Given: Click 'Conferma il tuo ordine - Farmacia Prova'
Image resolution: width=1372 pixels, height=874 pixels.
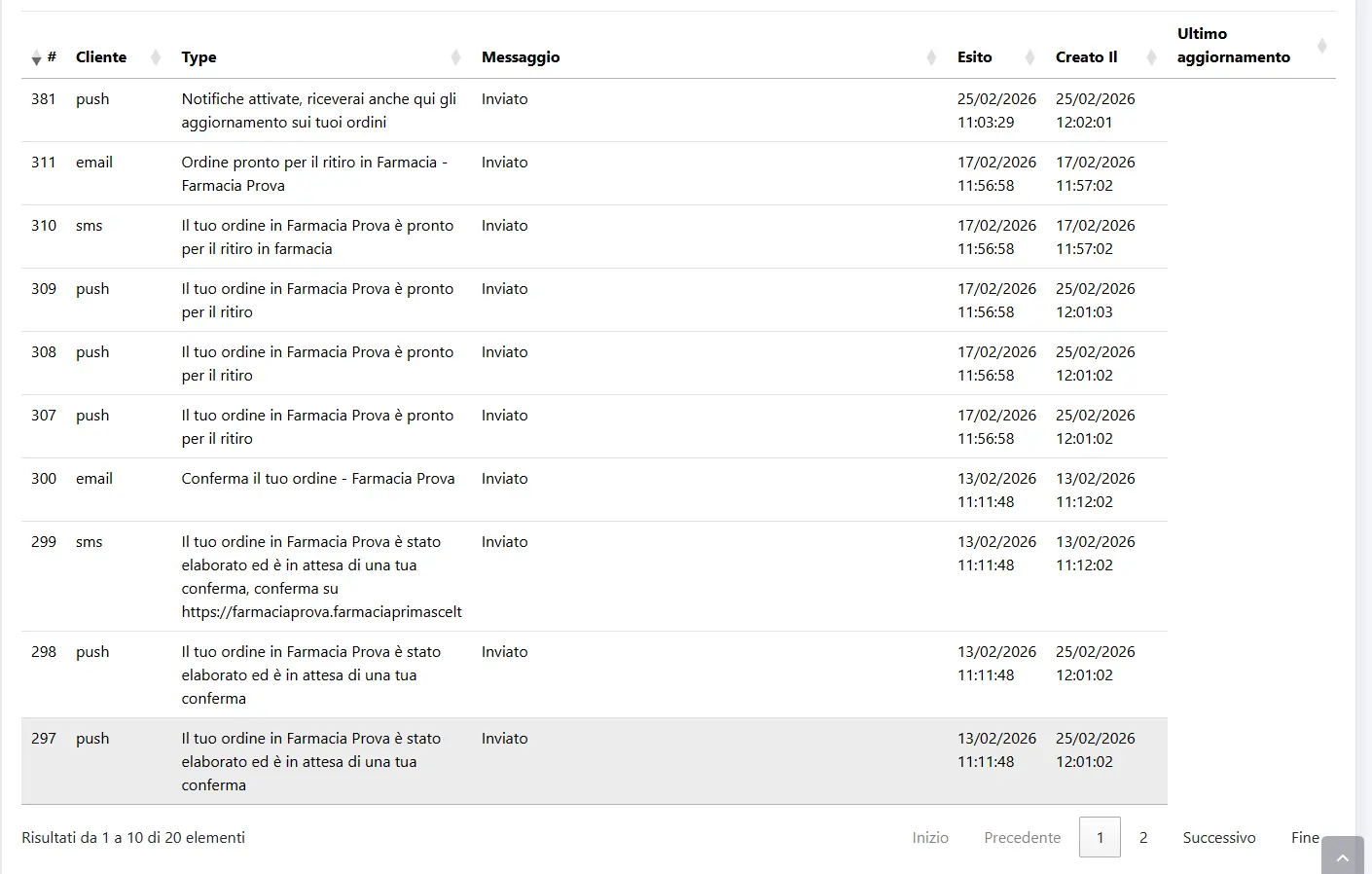Looking at the screenshot, I should tap(318, 479).
